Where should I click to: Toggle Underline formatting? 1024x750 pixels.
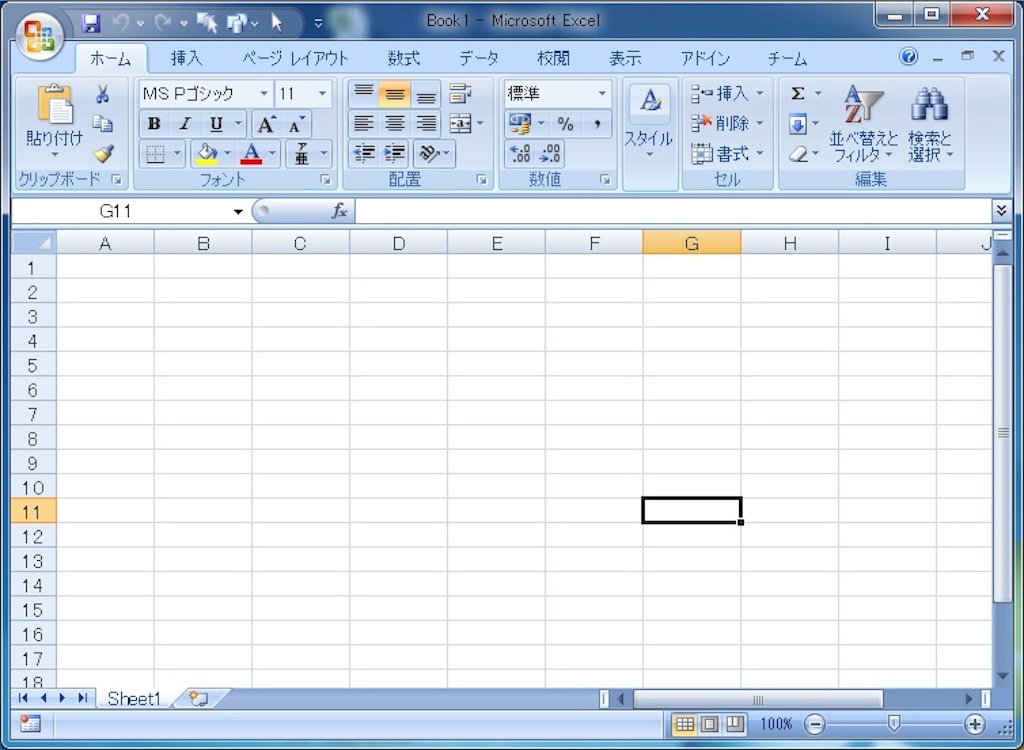pos(216,124)
